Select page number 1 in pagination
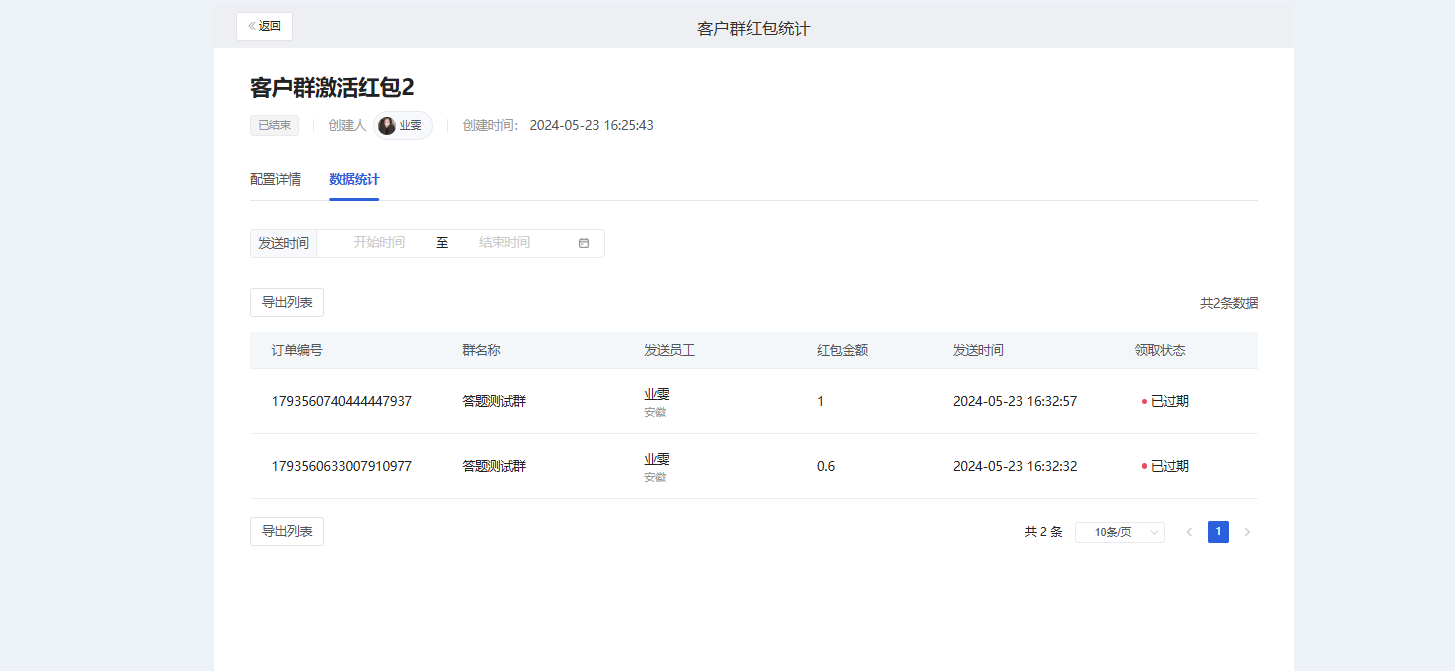1455x671 pixels. [1218, 532]
